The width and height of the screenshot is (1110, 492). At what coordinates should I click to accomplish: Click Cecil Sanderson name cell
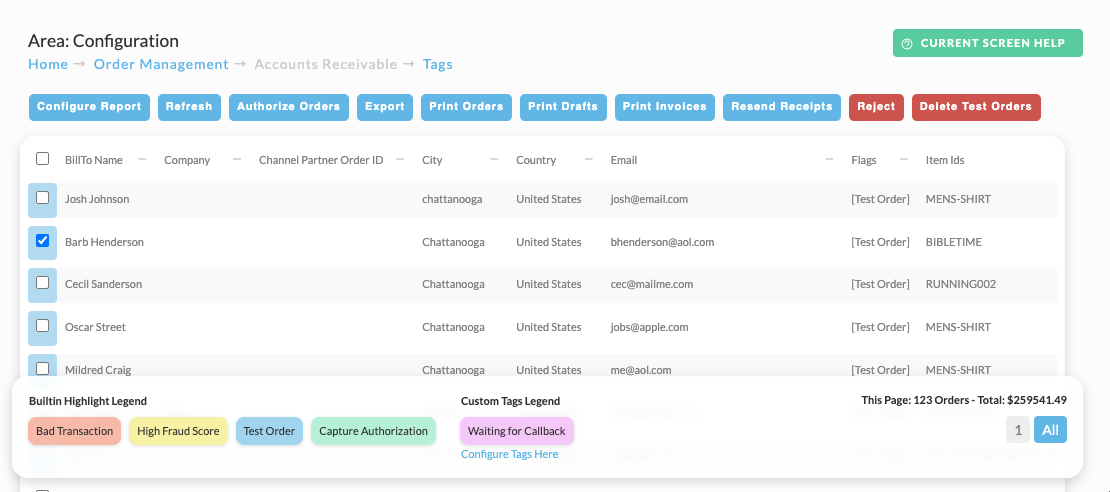[103, 285]
